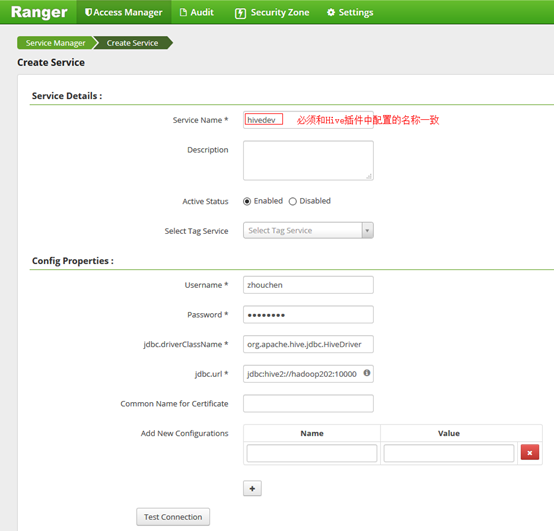Click the Tag Service dropdown arrow
Screen dimensions: 554x531
coord(367,230)
